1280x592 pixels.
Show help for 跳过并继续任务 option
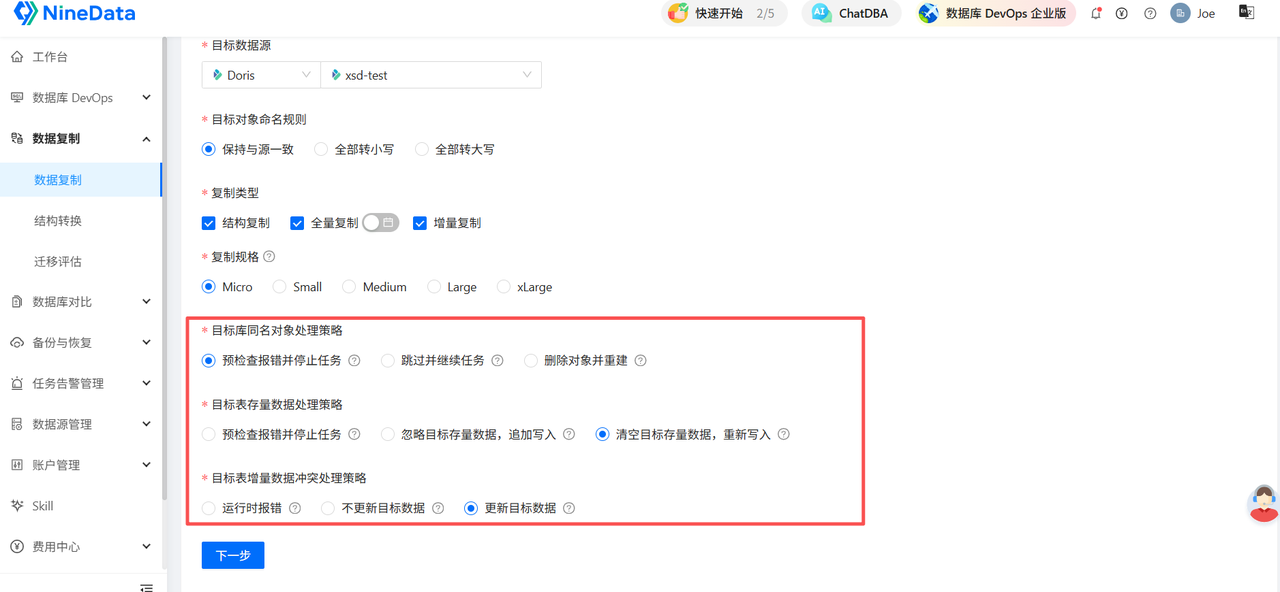tap(497, 361)
